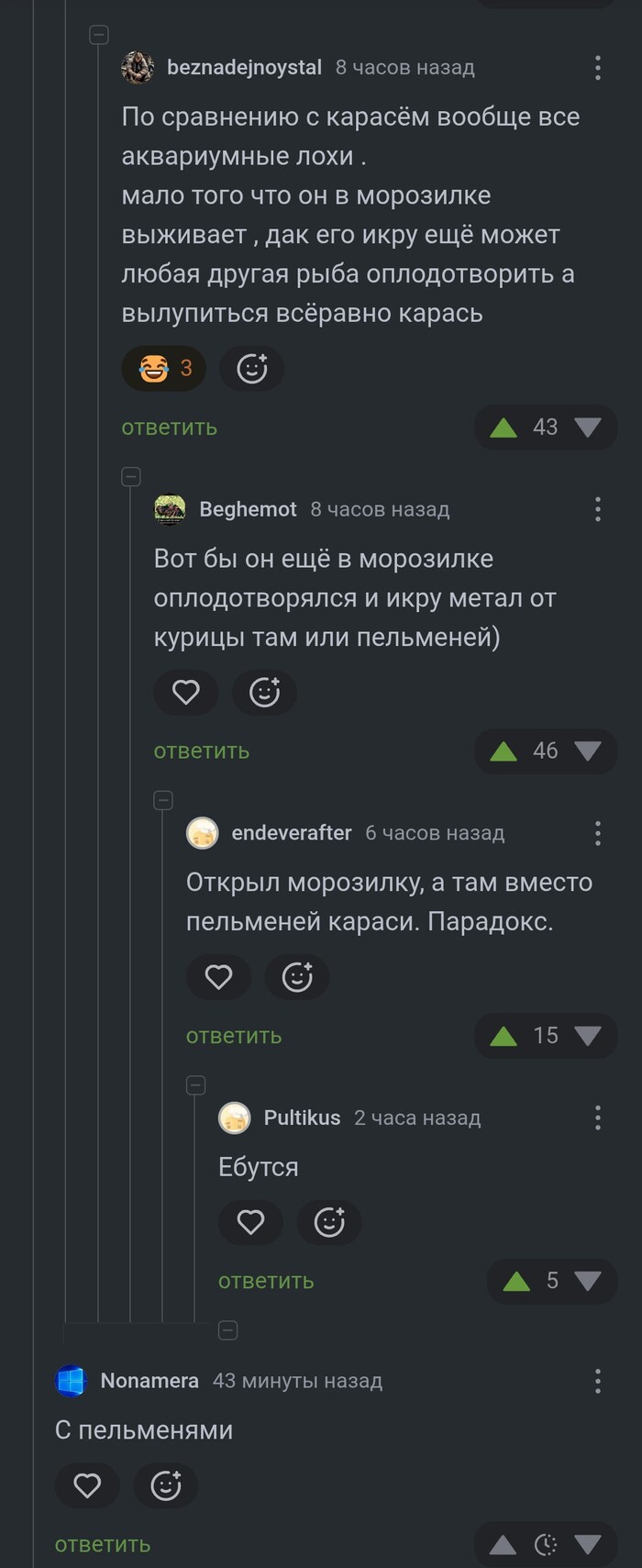Upvote Nonamera's comment

point(503,1545)
